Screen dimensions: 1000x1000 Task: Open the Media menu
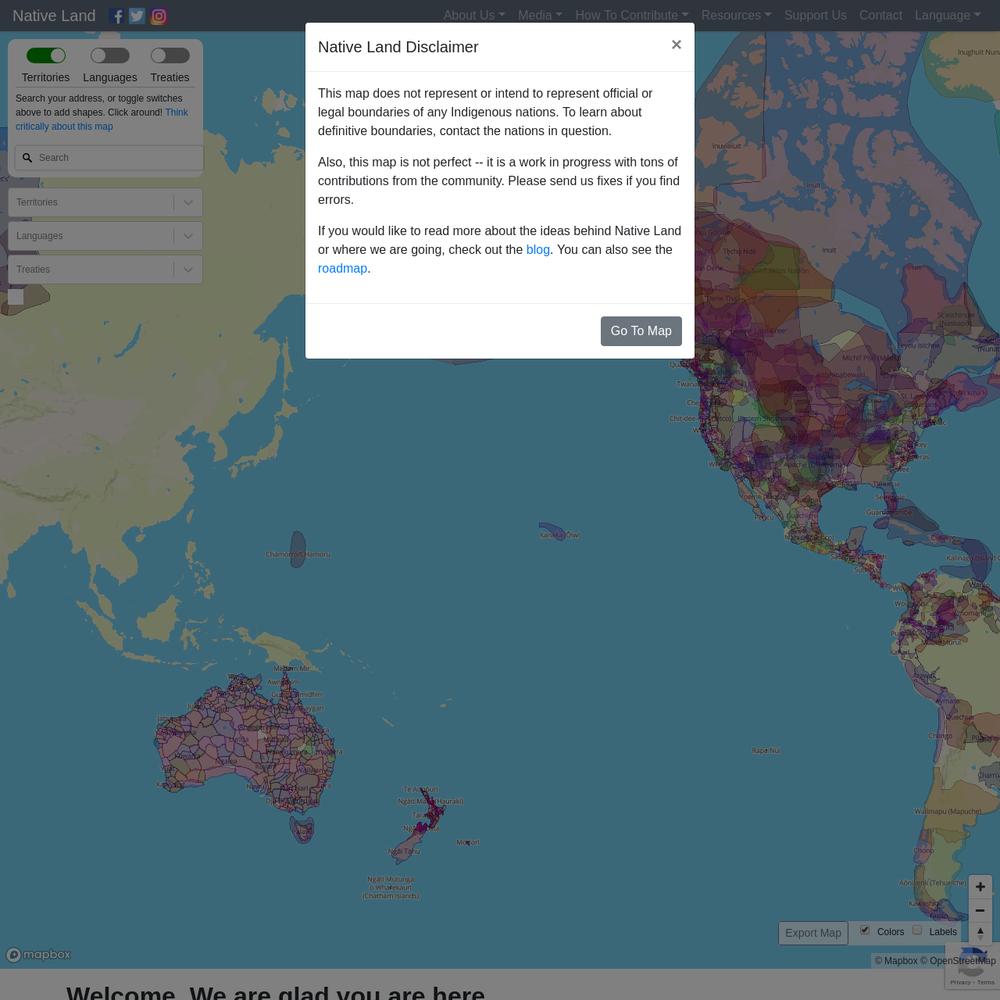[x=540, y=15]
